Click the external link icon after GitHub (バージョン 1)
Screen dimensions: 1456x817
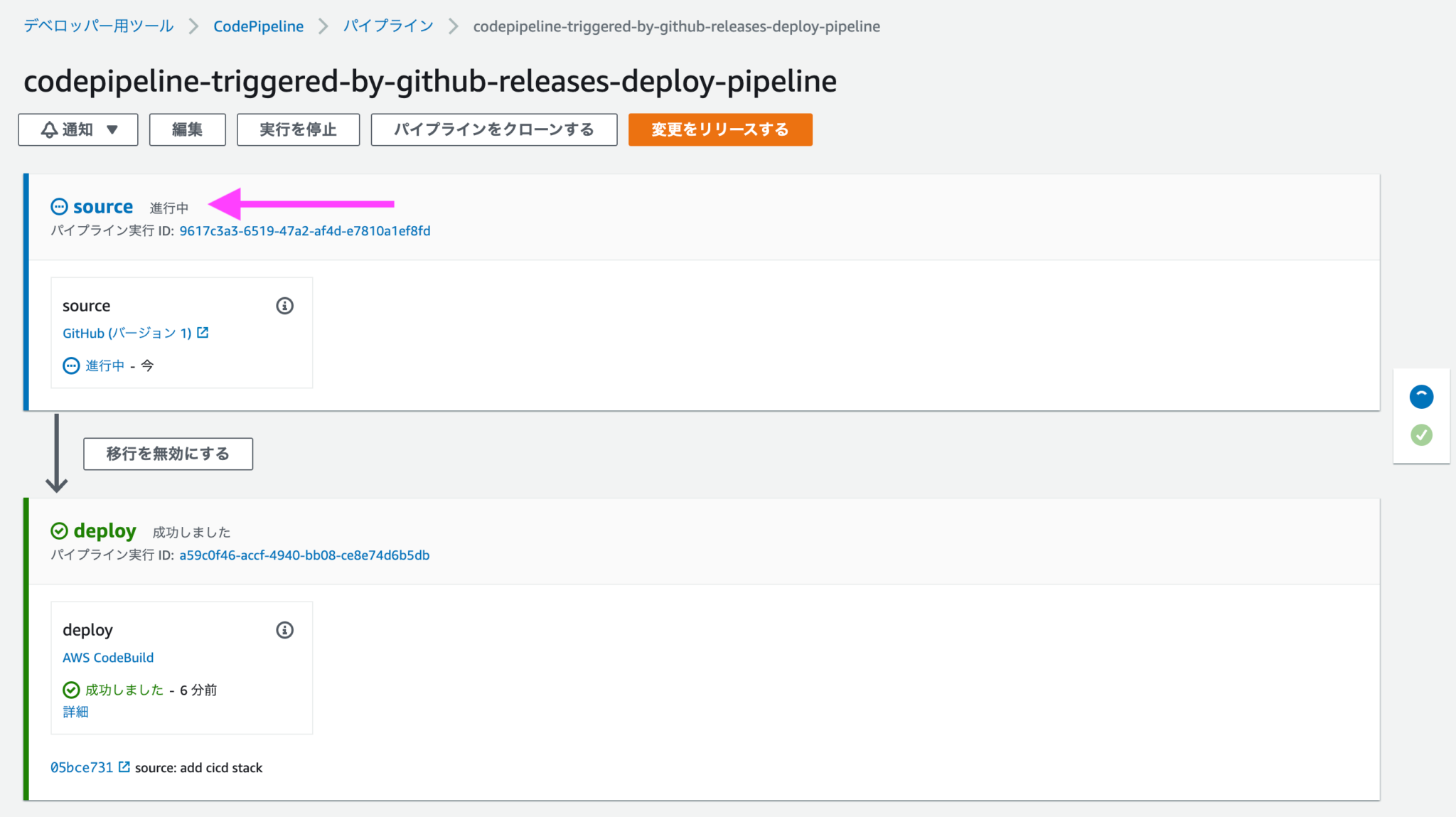coord(203,332)
